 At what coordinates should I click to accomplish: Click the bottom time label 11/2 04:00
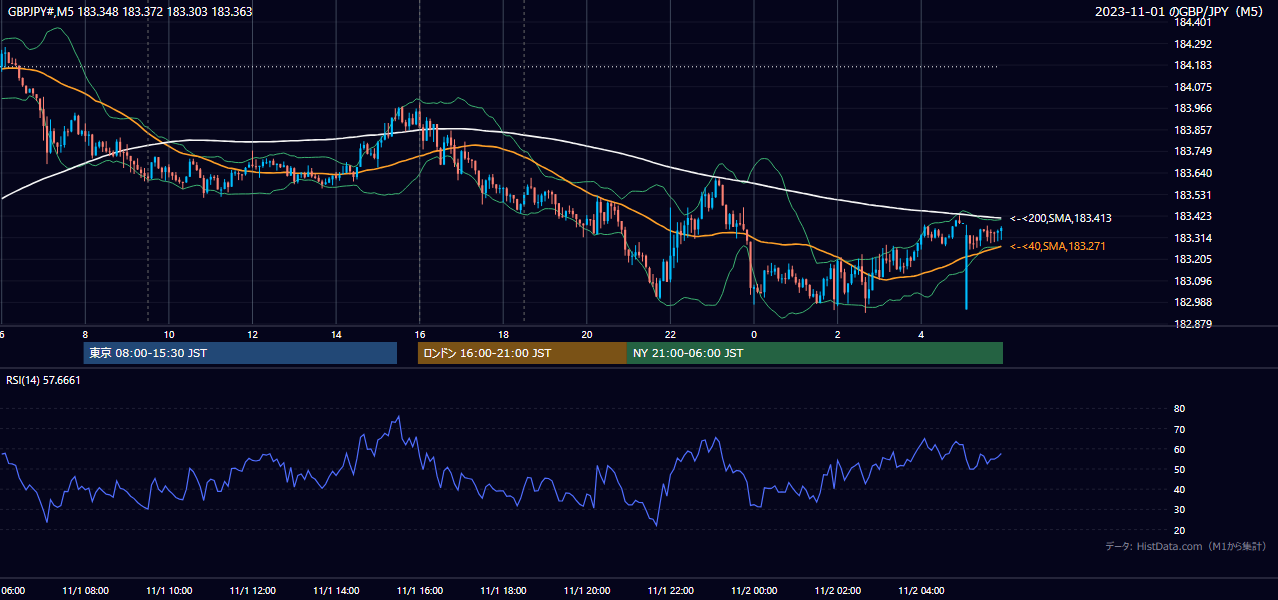click(x=921, y=591)
